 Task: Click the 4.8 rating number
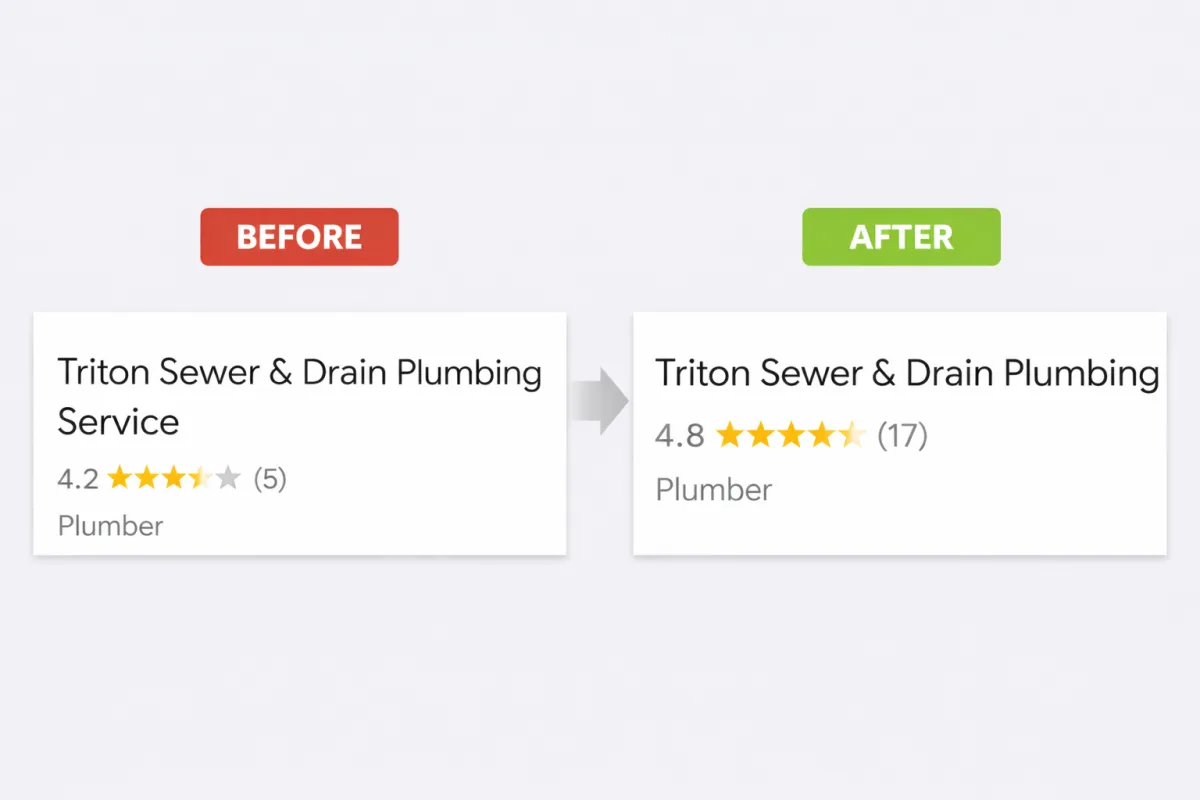click(680, 436)
